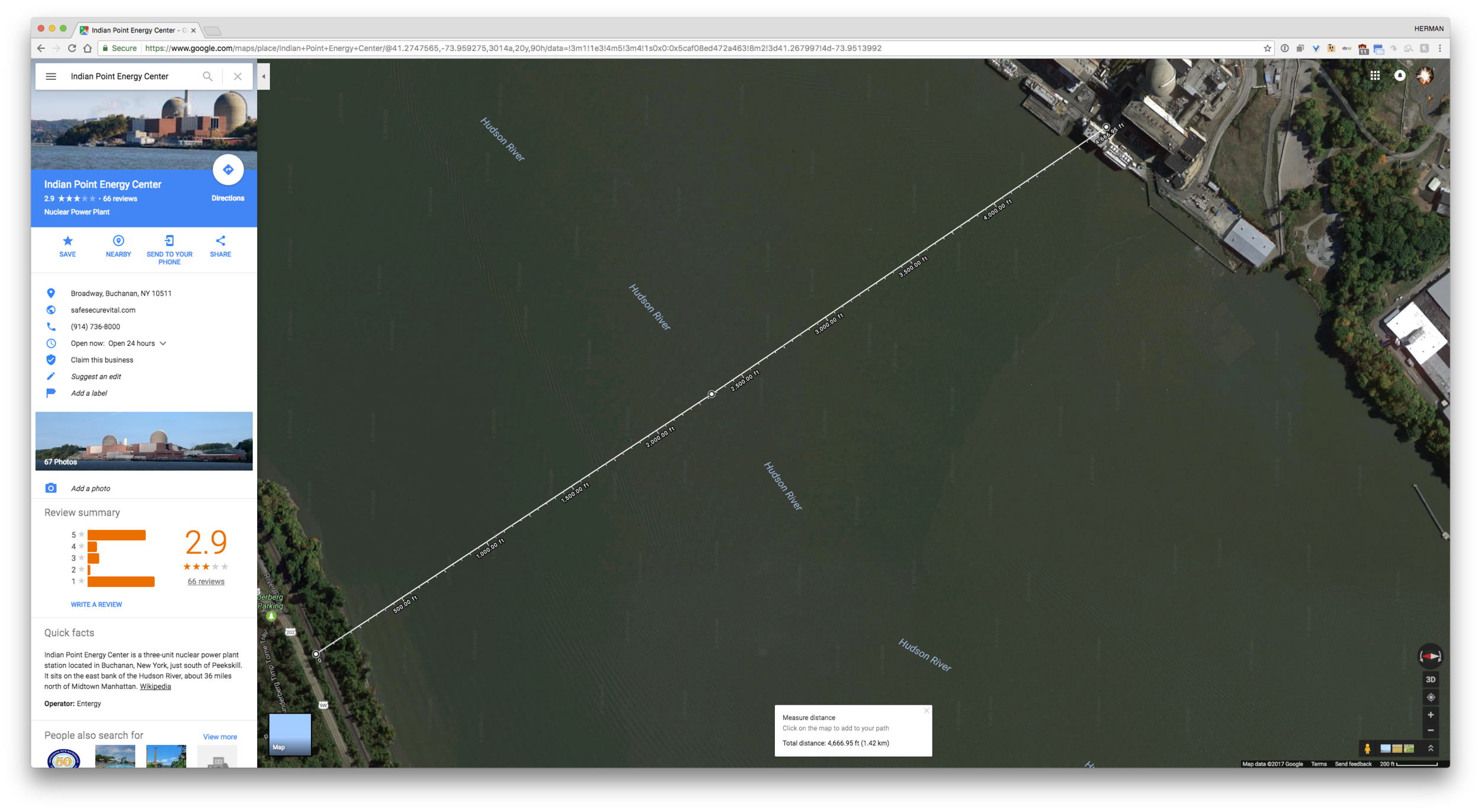Click the browser Back arrow
Image resolution: width=1481 pixels, height=812 pixels.
[41, 49]
